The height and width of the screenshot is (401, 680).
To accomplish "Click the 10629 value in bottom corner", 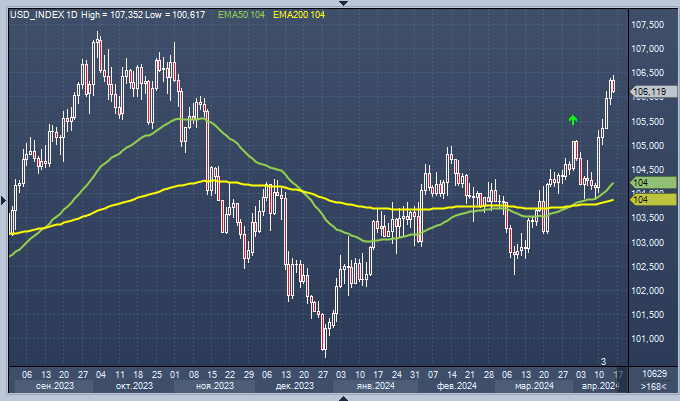I will [x=654, y=373].
